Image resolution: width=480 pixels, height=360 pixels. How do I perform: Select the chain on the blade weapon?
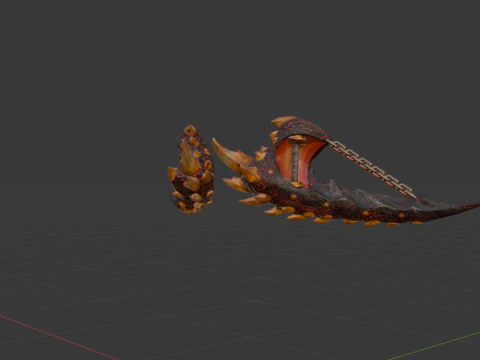pos(372,169)
